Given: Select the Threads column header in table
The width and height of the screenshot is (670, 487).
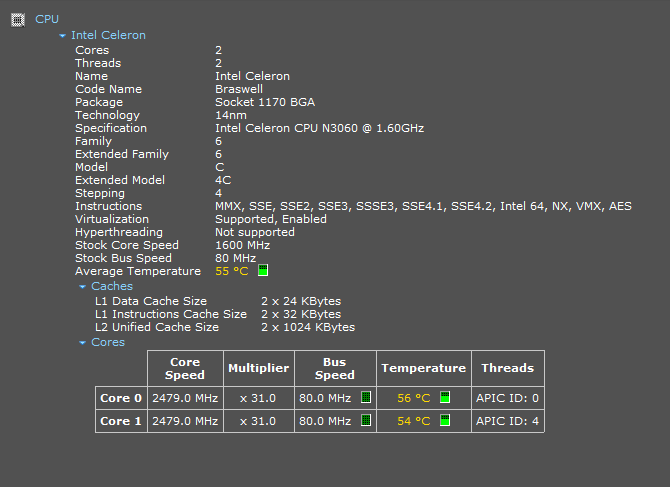Looking at the screenshot, I should pyautogui.click(x=508, y=368).
